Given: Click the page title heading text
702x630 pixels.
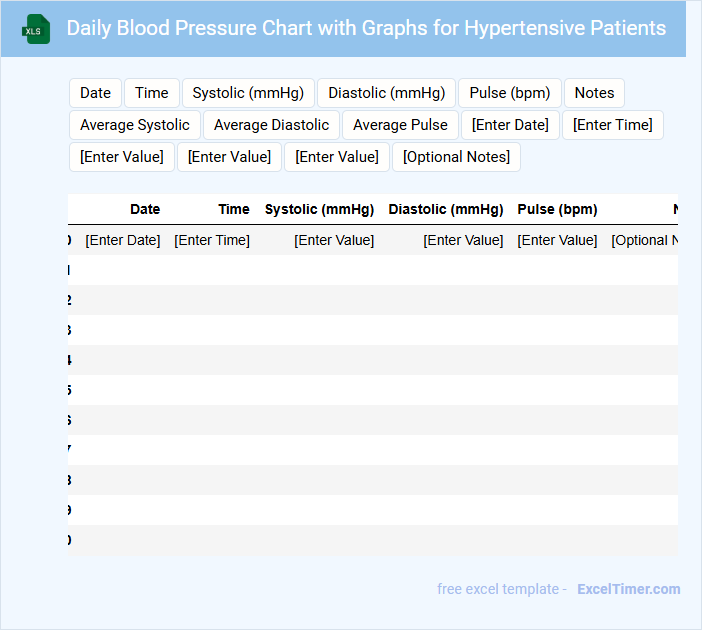Looking at the screenshot, I should point(366,28).
